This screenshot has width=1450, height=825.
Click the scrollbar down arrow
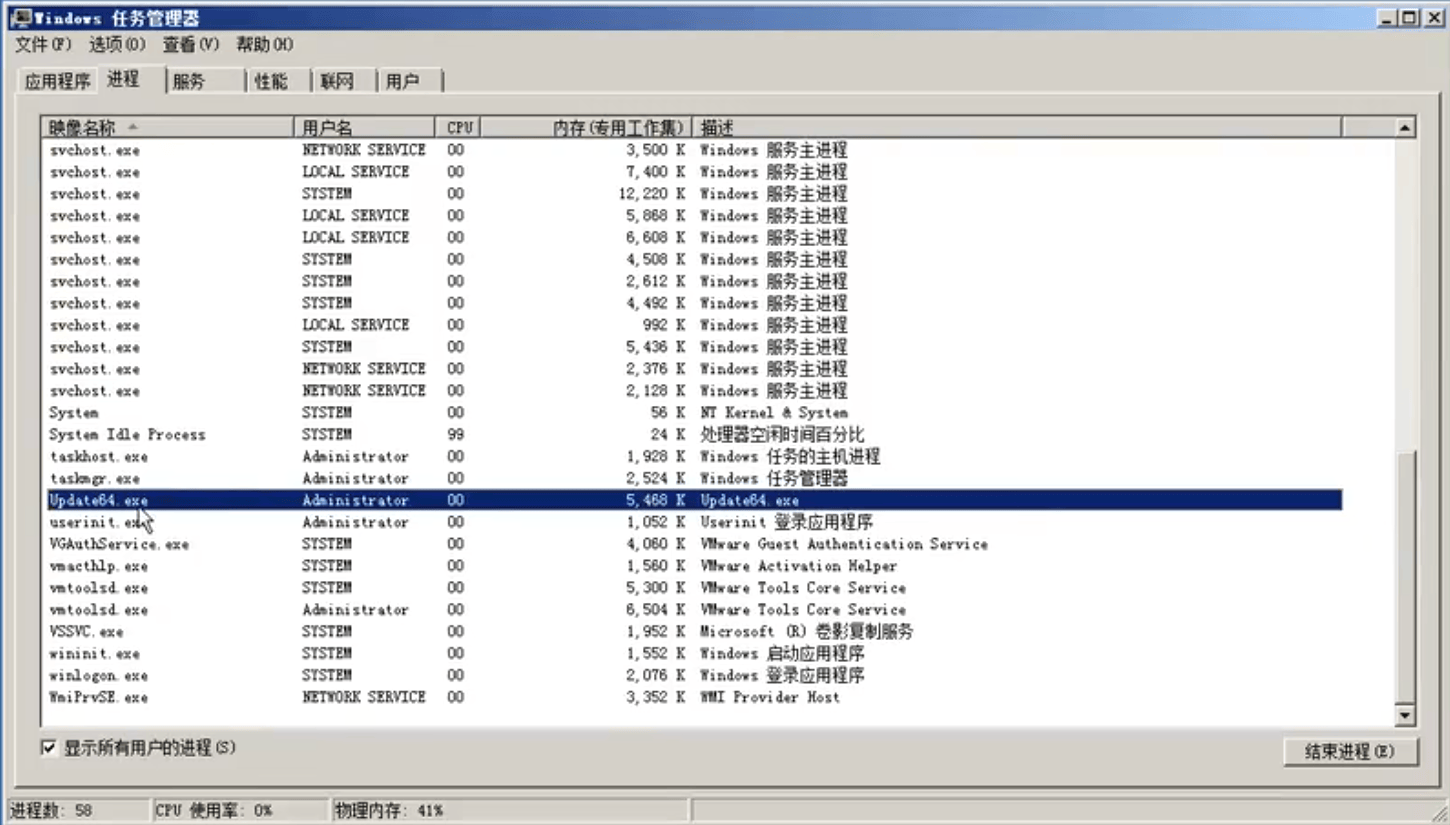1405,715
